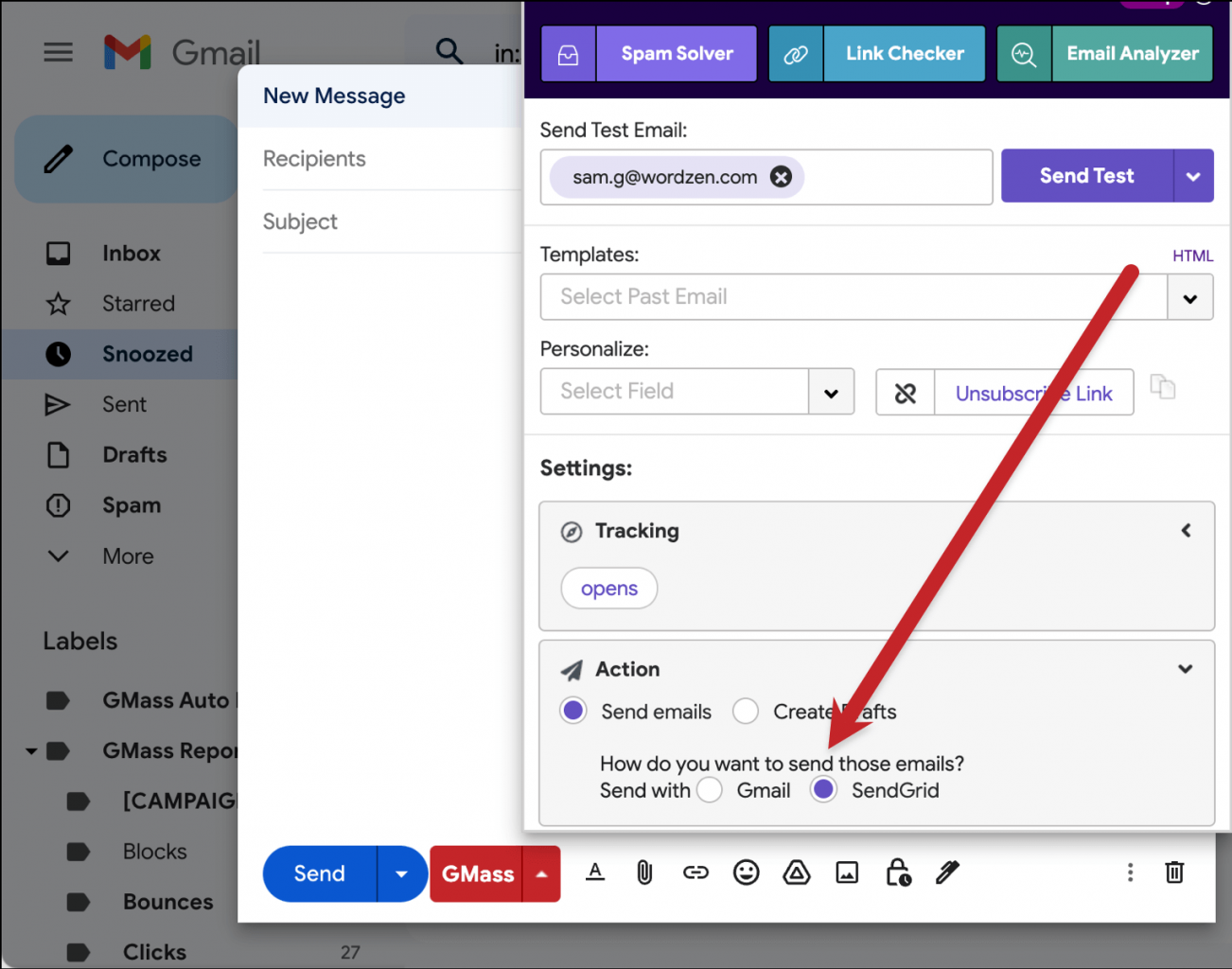Click the search magnifier icon
Image resolution: width=1232 pixels, height=969 pixels.
449,51
